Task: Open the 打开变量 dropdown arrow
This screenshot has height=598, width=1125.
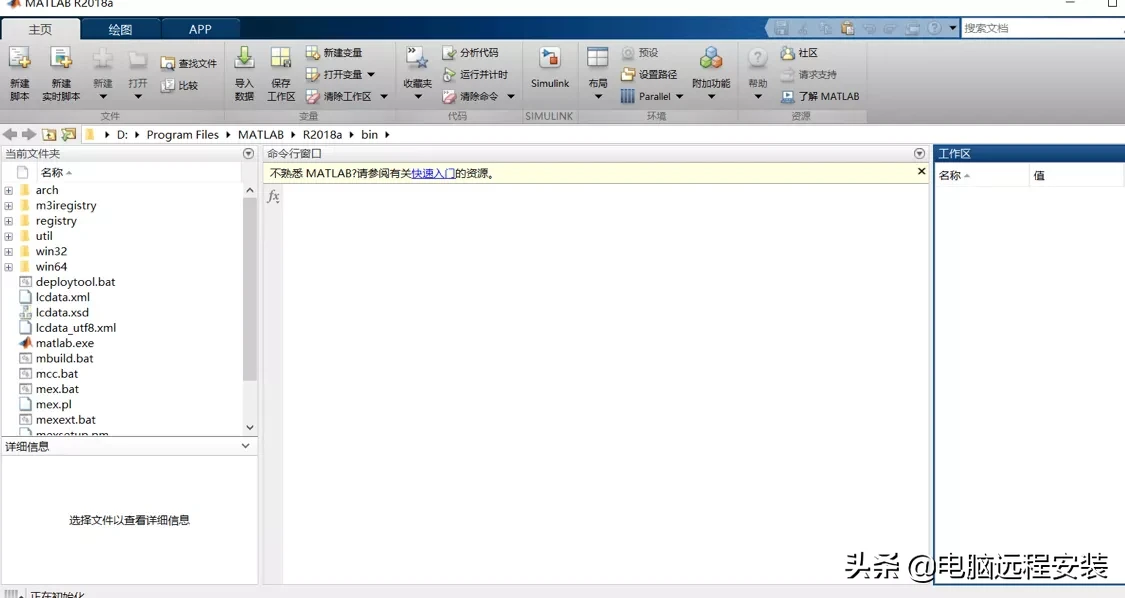Action: (x=371, y=75)
